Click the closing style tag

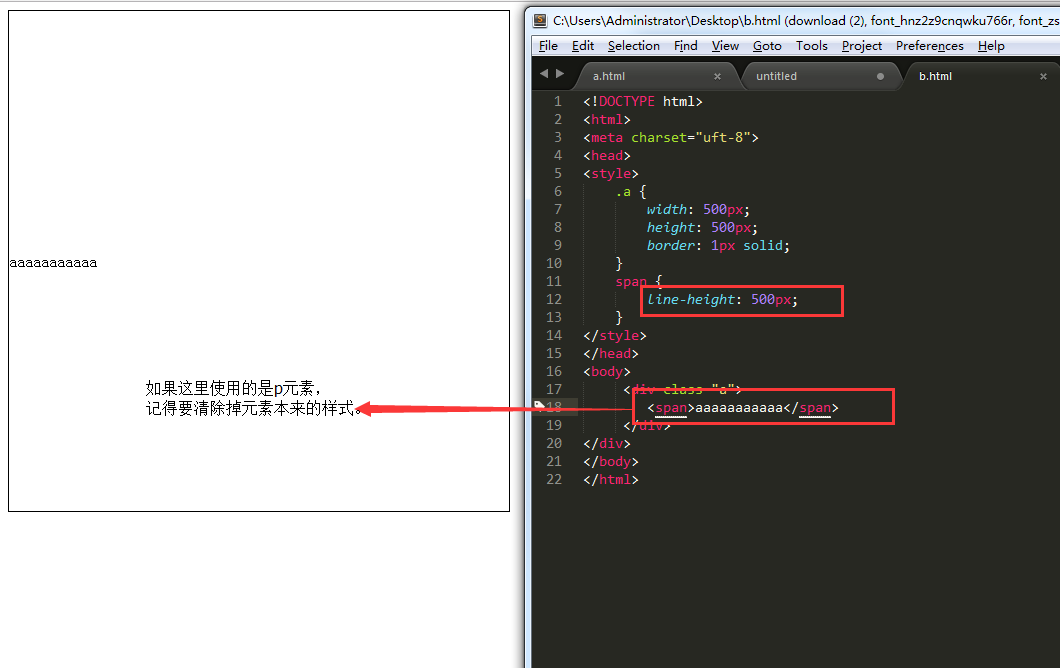615,335
